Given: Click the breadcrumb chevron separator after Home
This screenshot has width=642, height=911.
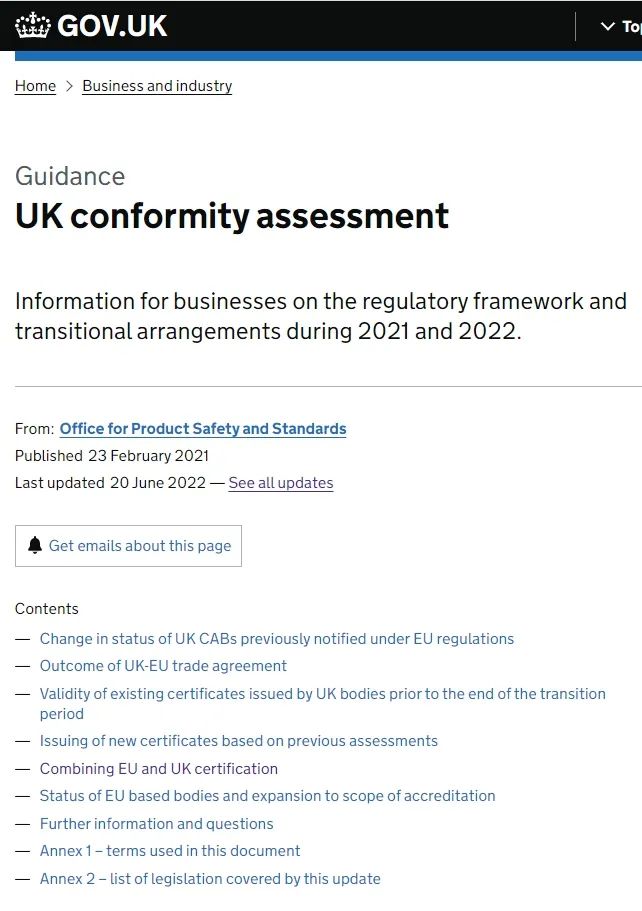Looking at the screenshot, I should (69, 86).
